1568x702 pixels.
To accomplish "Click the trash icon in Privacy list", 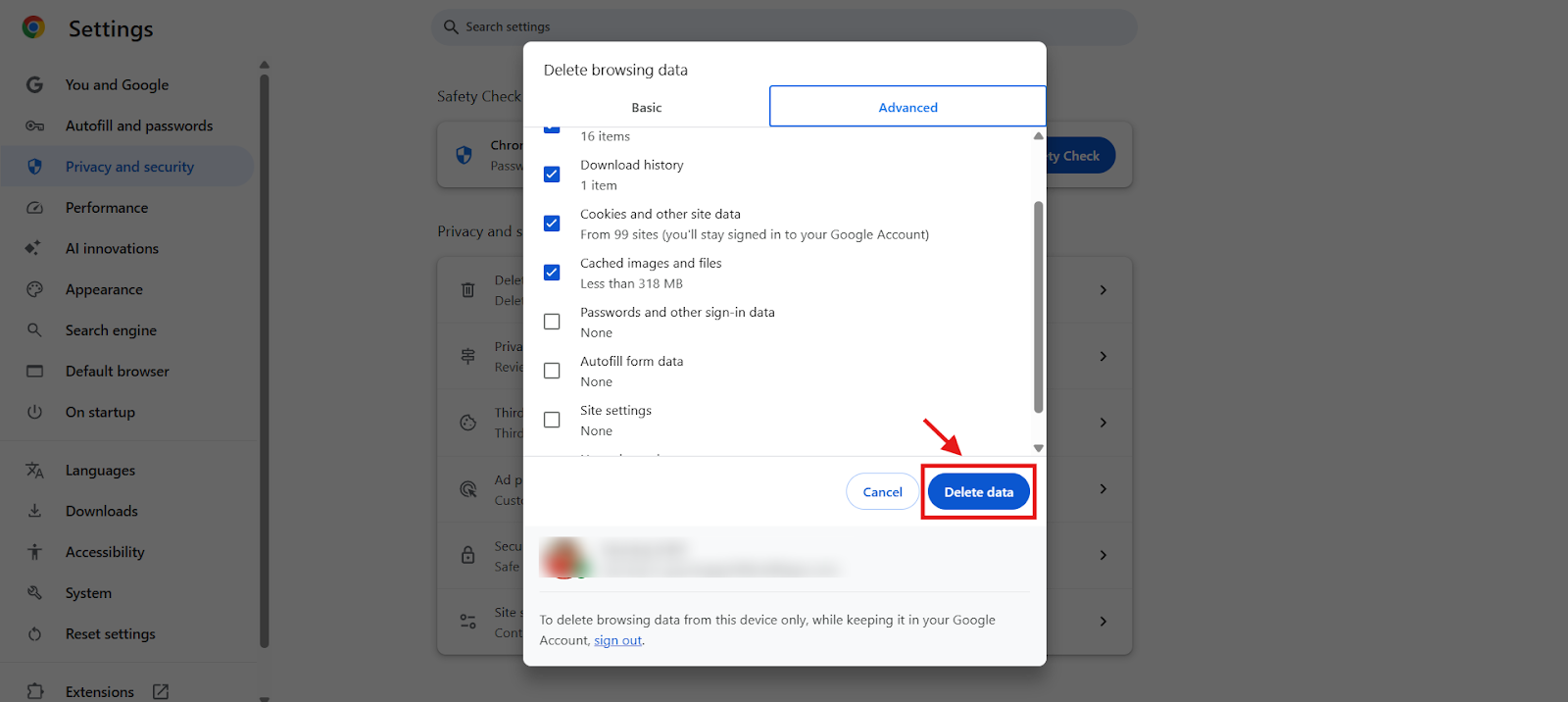I will coord(468,290).
